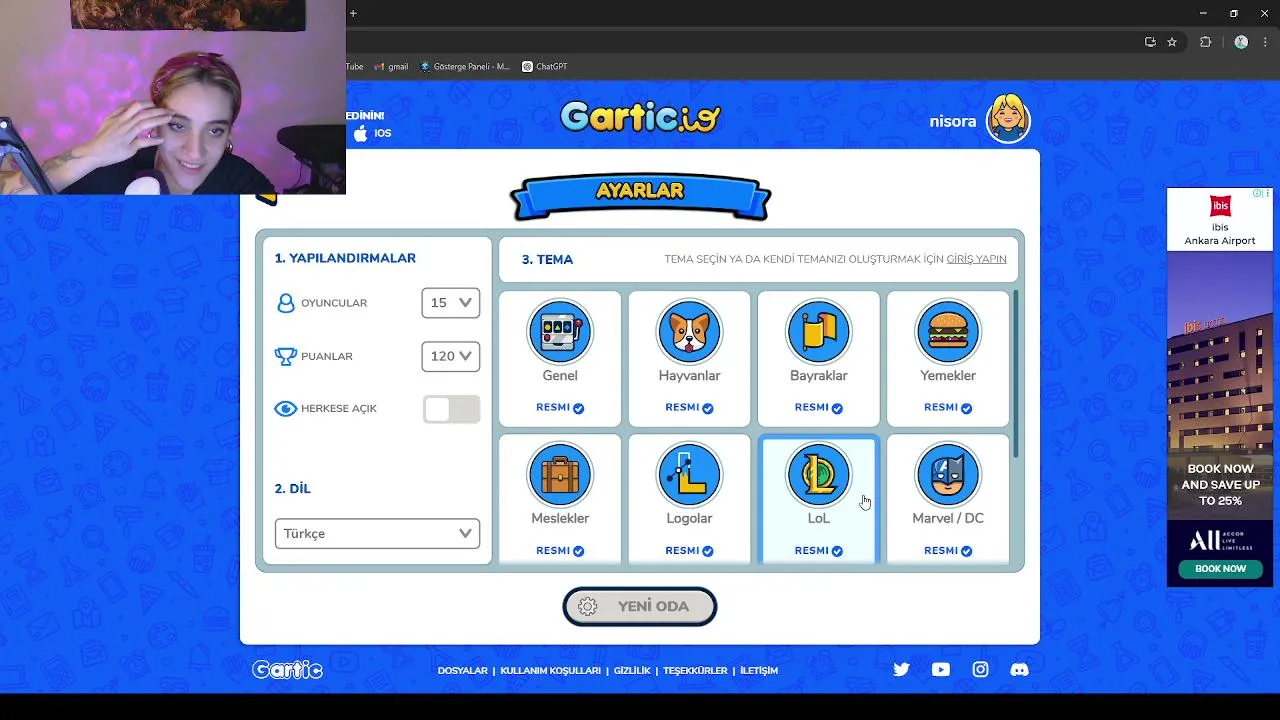Screen dimensions: 1280x720
Task: Open Gartic Discord server icon
Action: pos(1020,670)
